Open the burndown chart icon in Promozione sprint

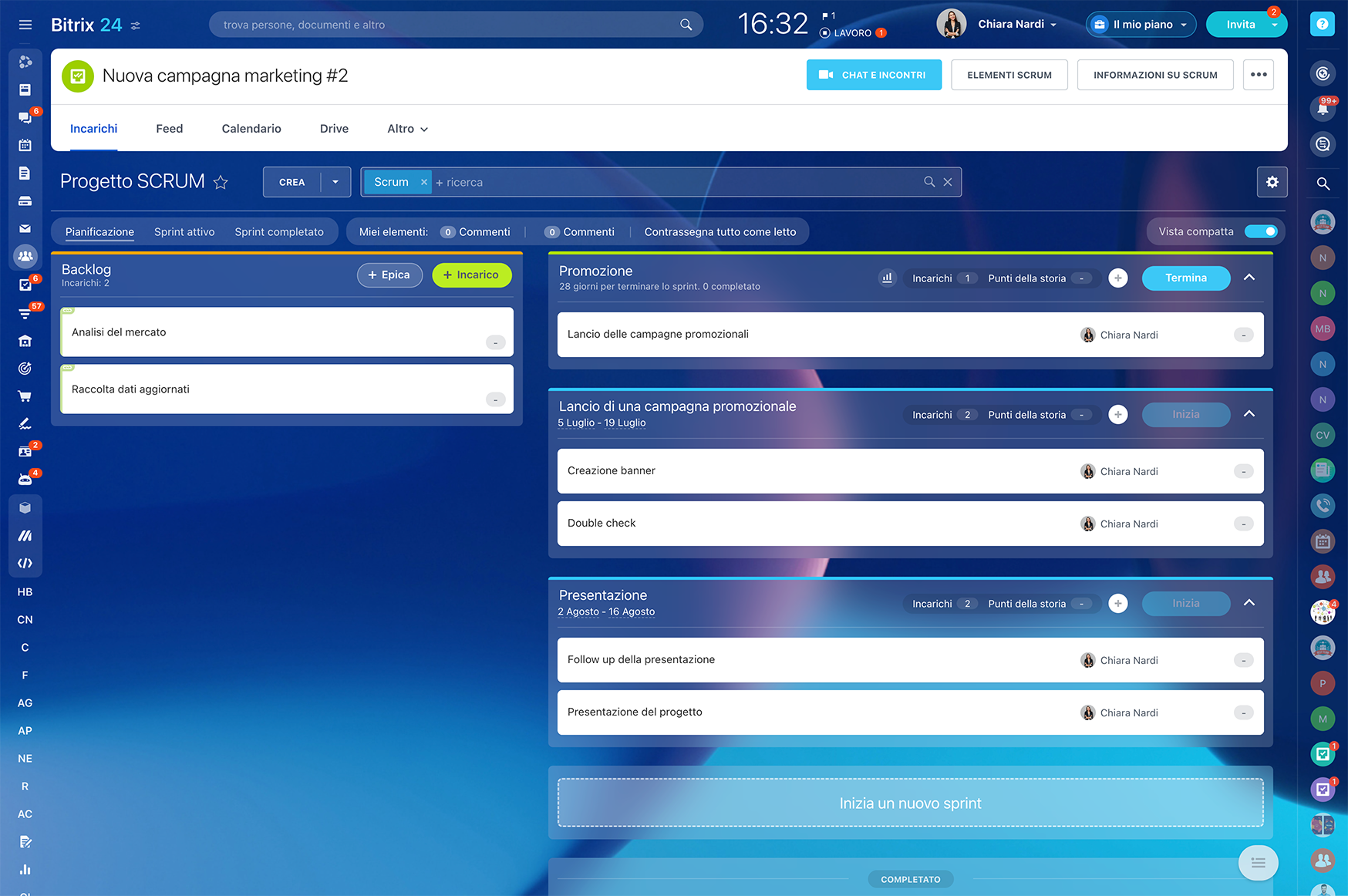887,278
